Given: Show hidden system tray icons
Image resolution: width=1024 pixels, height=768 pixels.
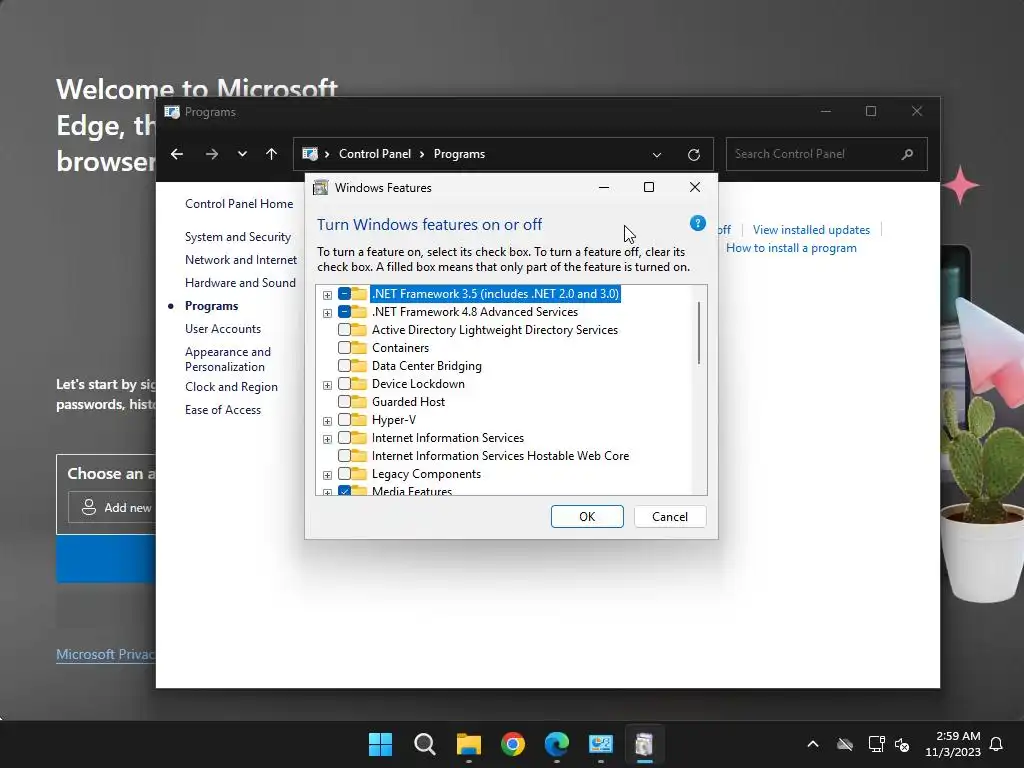Looking at the screenshot, I should pos(812,744).
